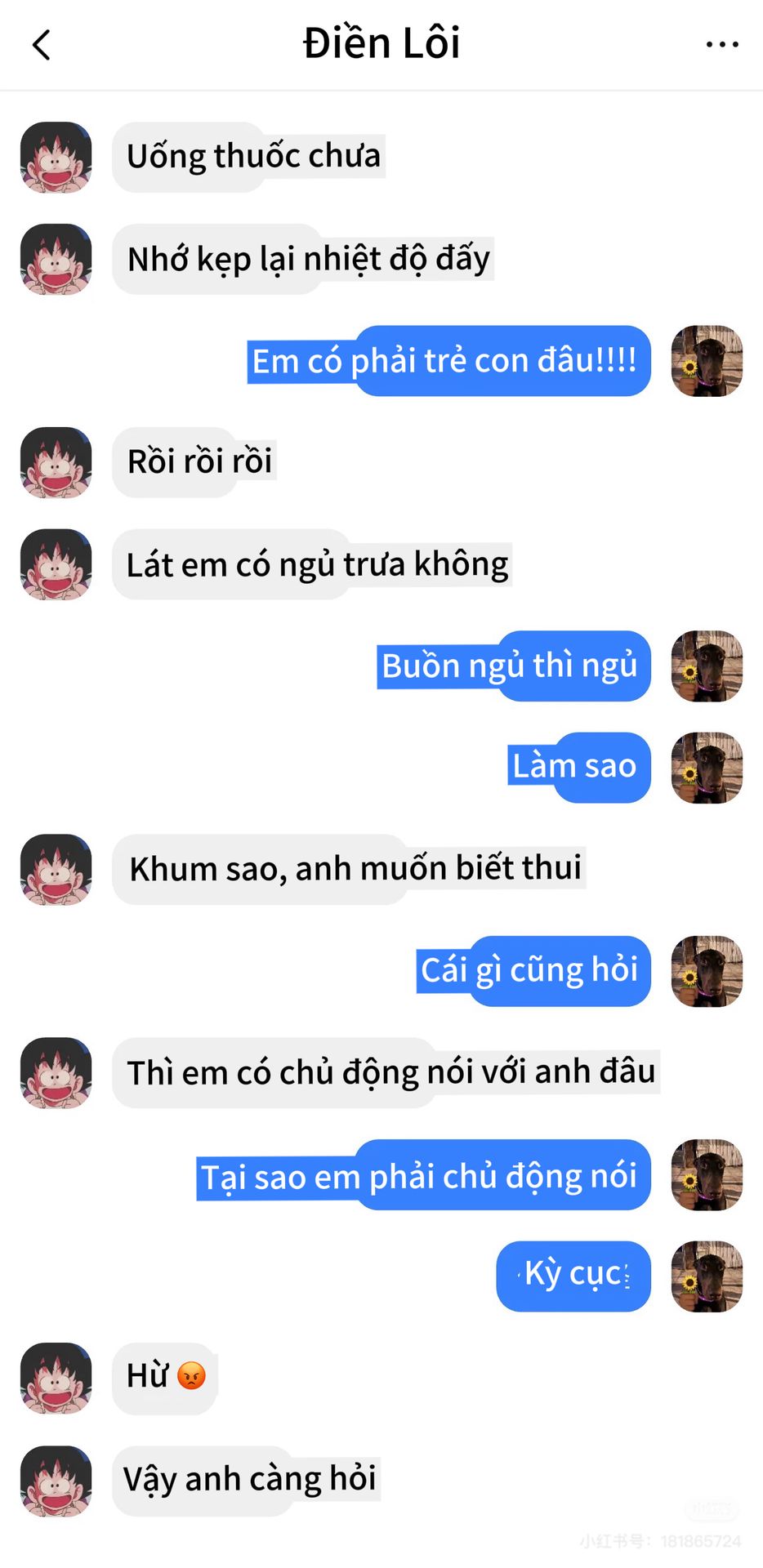This screenshot has height=1568, width=763.
Task: Open the three-dot more options menu
Action: (x=722, y=45)
